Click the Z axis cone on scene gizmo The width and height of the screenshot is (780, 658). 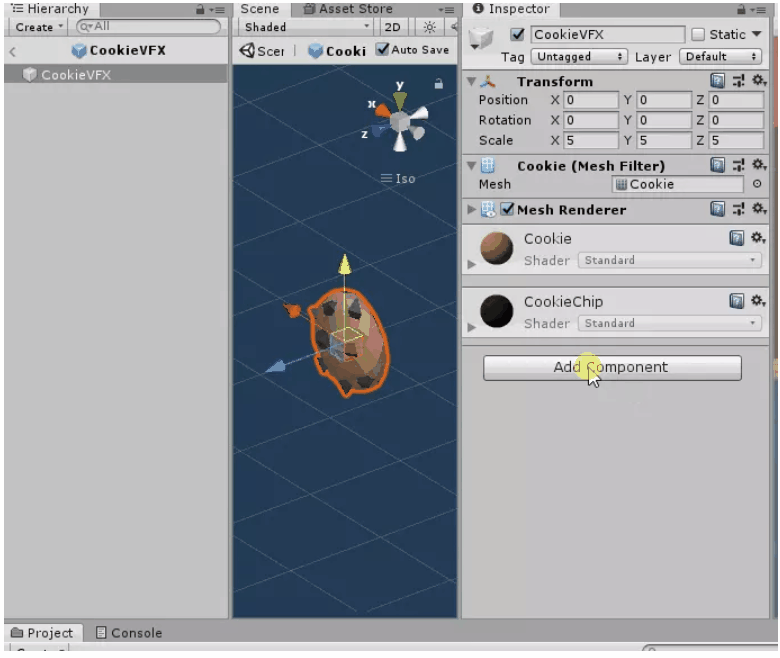point(379,130)
